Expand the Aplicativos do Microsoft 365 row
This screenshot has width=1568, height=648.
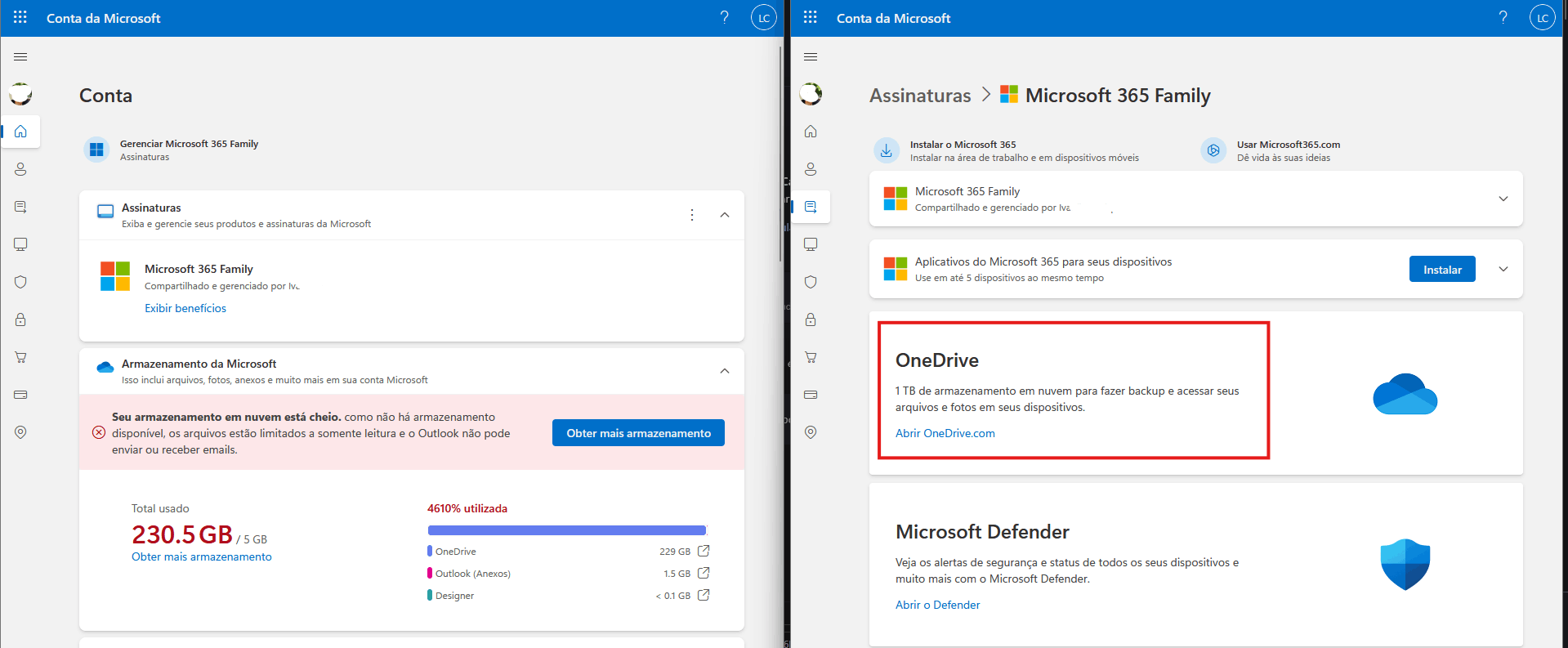tap(1503, 269)
